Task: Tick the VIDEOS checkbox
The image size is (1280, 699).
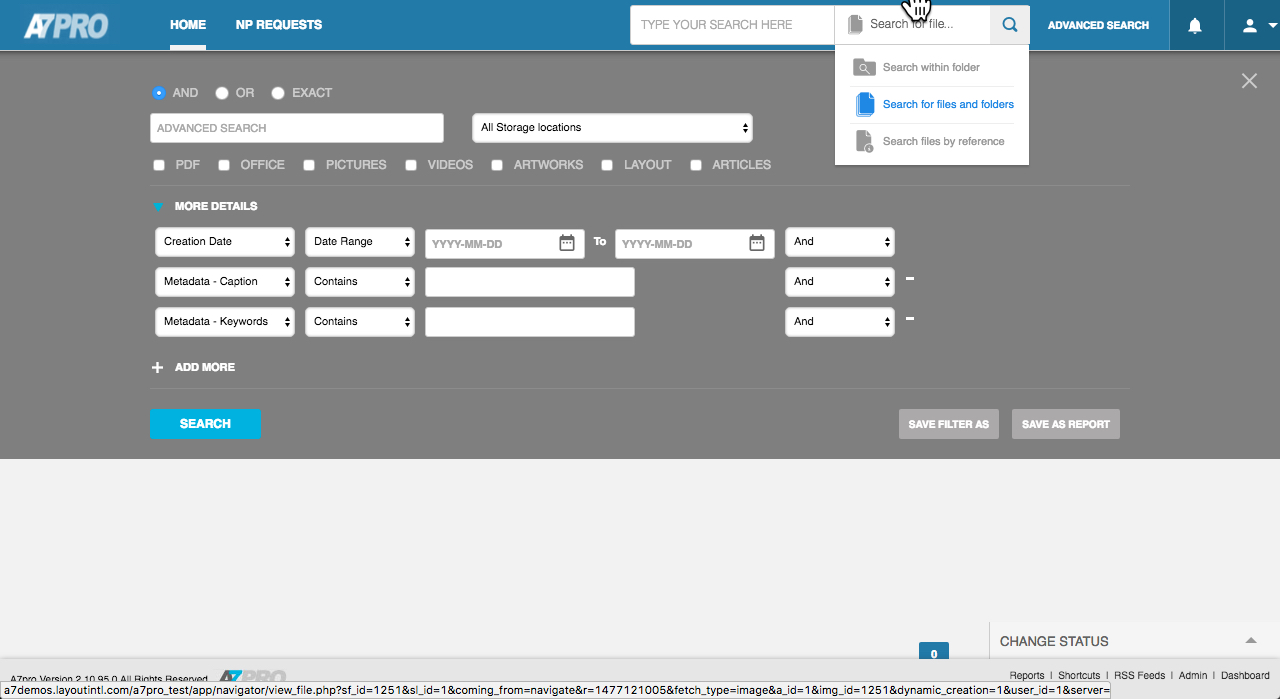Action: 411,165
